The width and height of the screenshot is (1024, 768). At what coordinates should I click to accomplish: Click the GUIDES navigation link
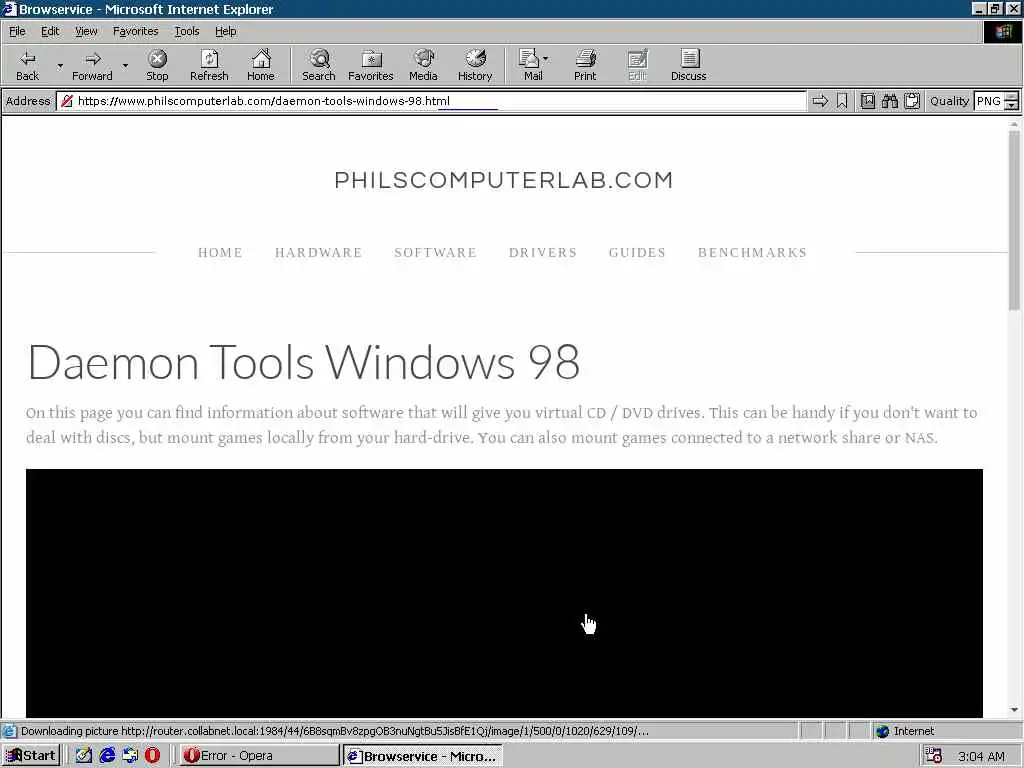click(x=637, y=253)
